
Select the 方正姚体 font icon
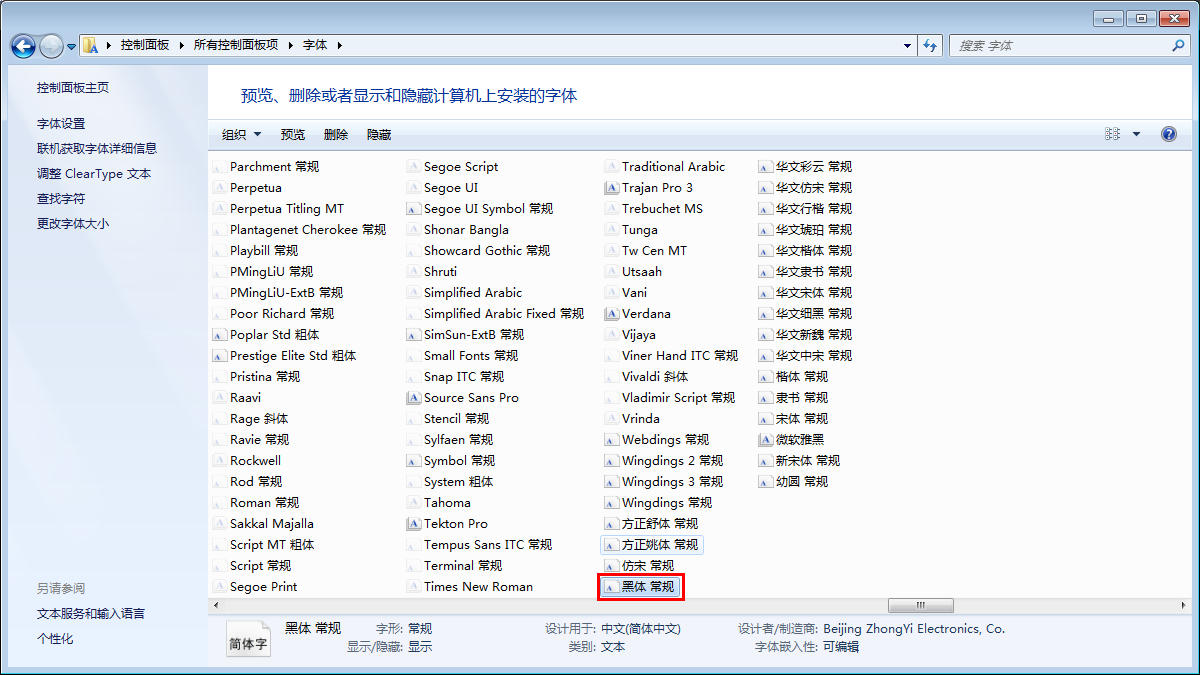coord(612,545)
